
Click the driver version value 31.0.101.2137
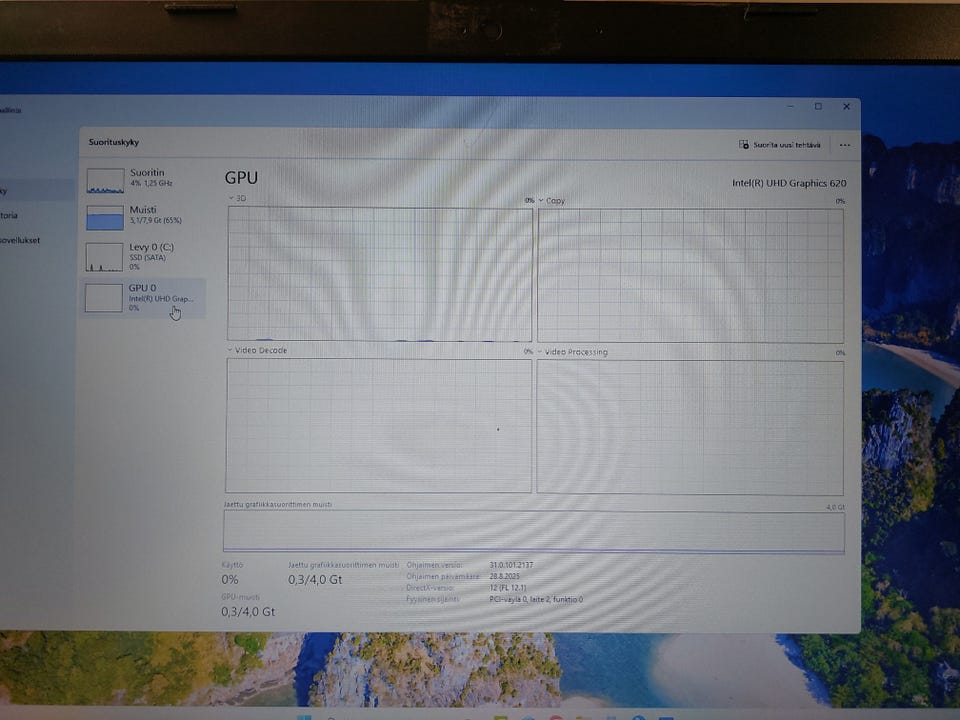coord(511,564)
